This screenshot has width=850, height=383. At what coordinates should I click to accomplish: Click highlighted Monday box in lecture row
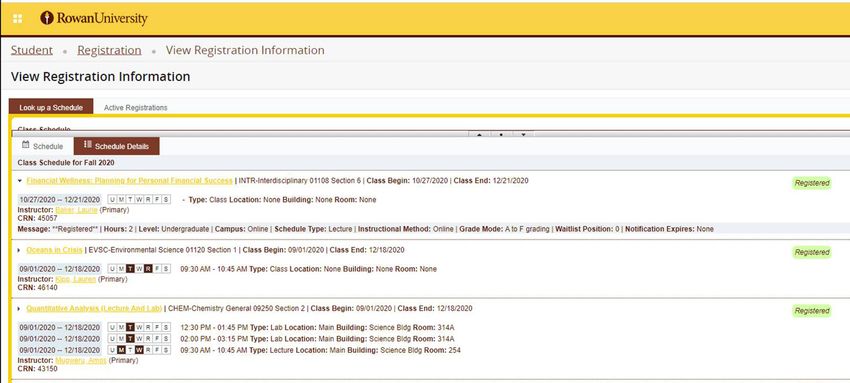click(x=121, y=350)
